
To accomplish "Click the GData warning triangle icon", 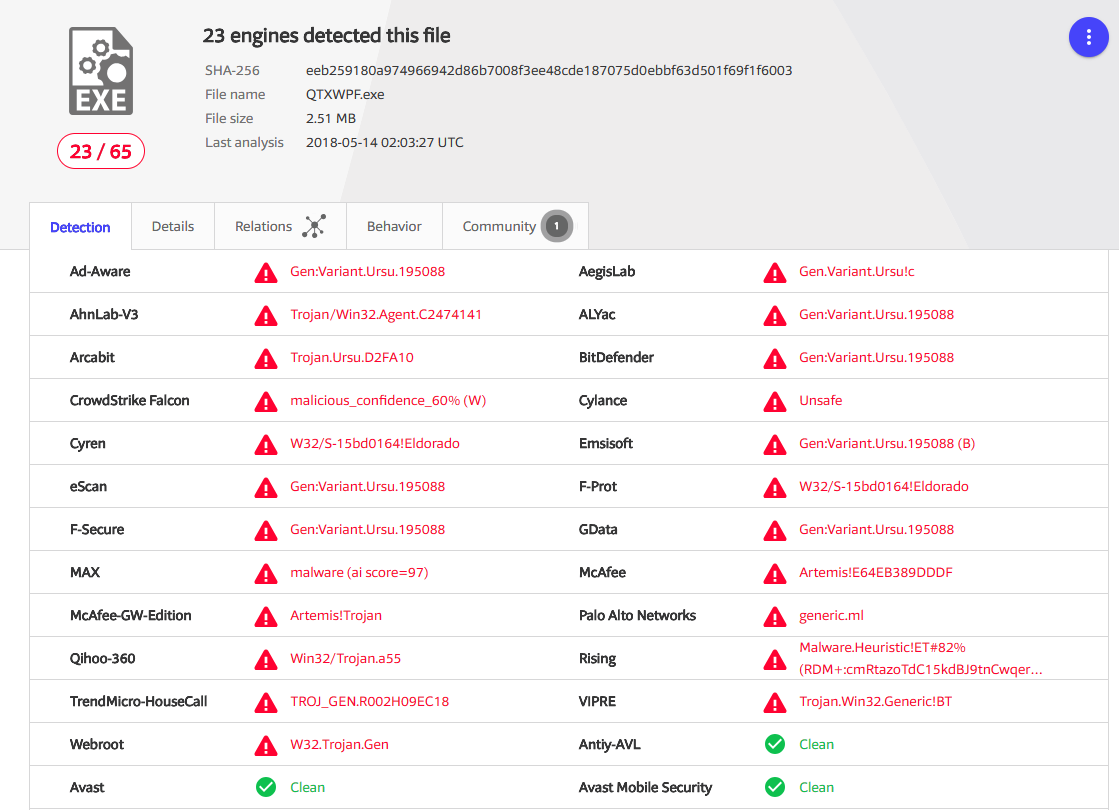I will (775, 530).
